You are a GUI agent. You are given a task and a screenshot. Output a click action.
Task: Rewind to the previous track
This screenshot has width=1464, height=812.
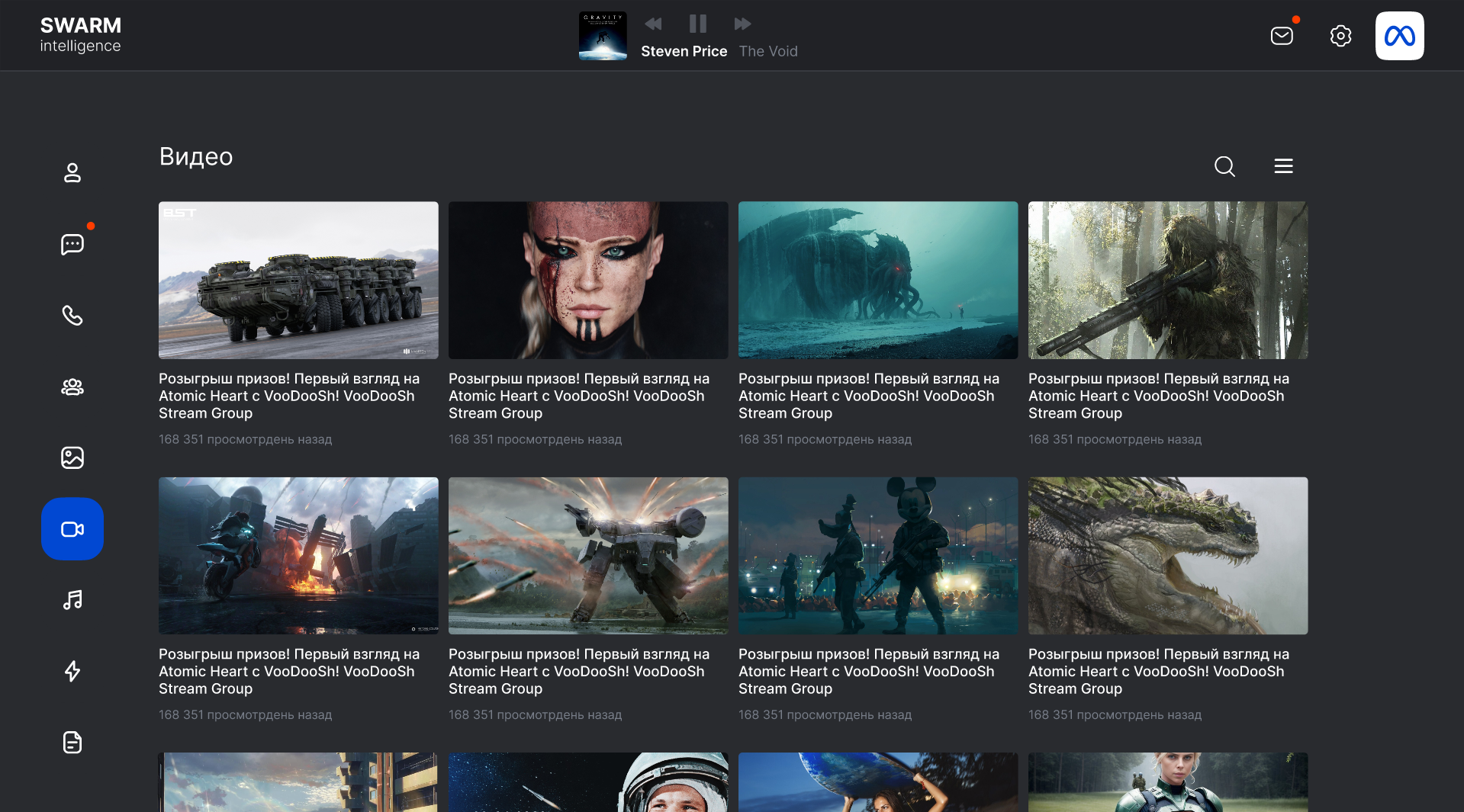click(653, 24)
